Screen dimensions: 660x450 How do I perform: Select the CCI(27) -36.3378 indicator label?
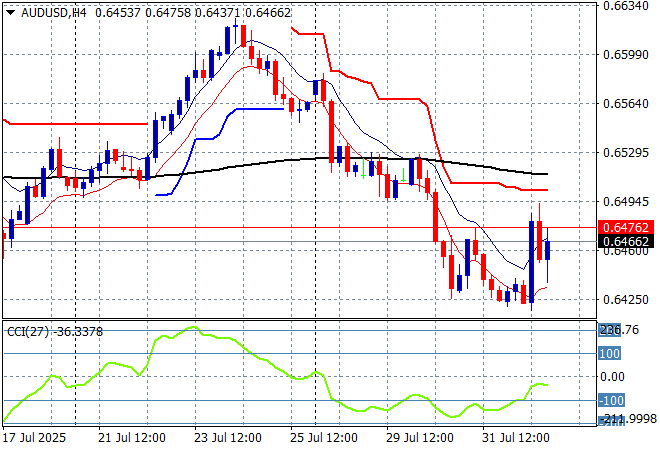point(55,332)
